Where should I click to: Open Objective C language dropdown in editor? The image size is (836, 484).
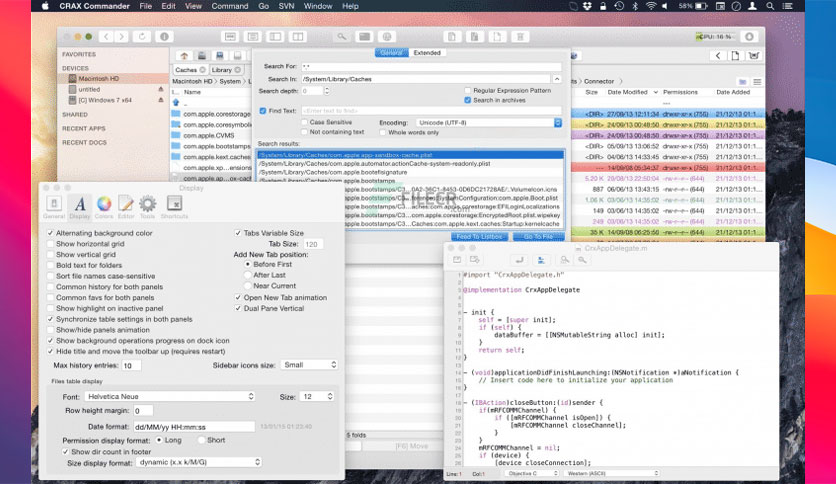(532, 473)
